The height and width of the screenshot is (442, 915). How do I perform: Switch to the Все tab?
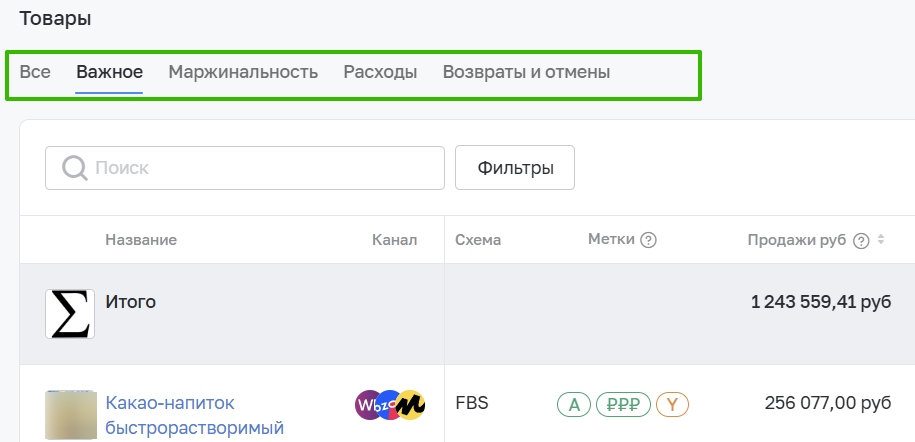(x=35, y=72)
